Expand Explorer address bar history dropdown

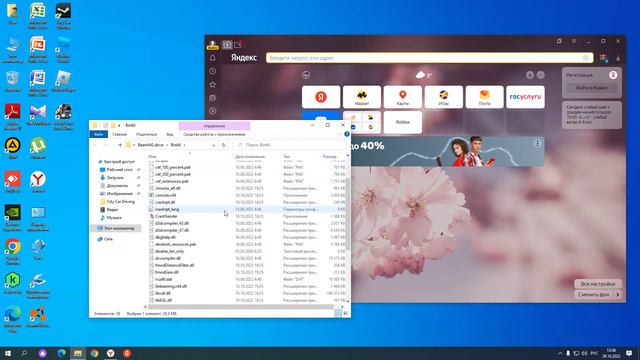click(x=213, y=145)
